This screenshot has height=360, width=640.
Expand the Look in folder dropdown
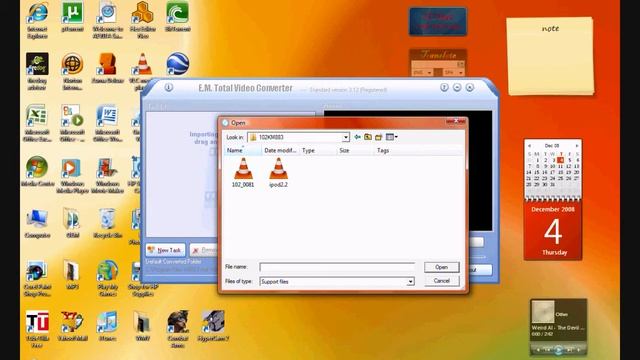click(x=346, y=137)
